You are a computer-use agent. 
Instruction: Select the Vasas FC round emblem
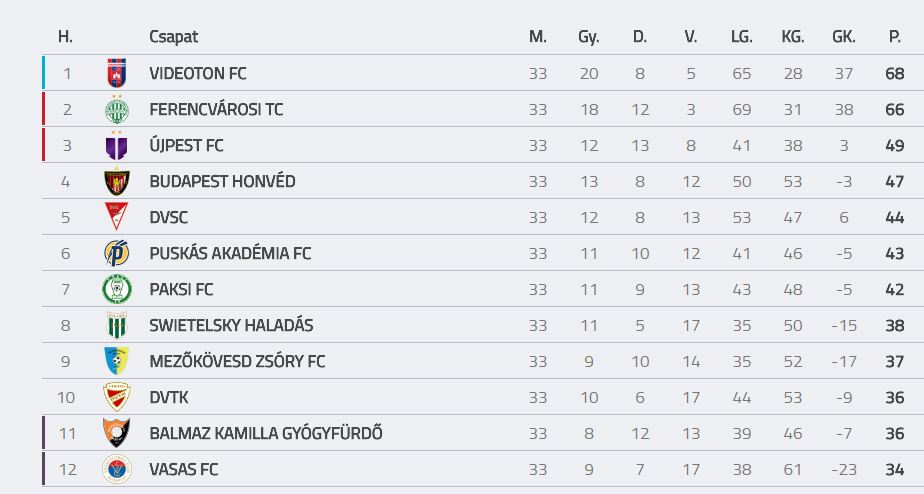point(117,469)
